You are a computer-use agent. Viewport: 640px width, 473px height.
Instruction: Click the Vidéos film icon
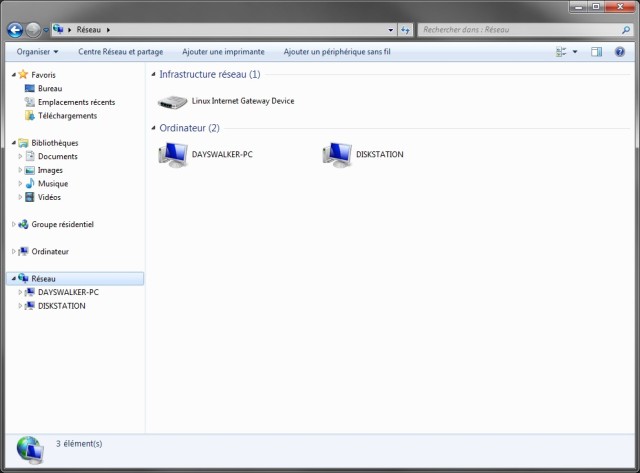pos(30,197)
